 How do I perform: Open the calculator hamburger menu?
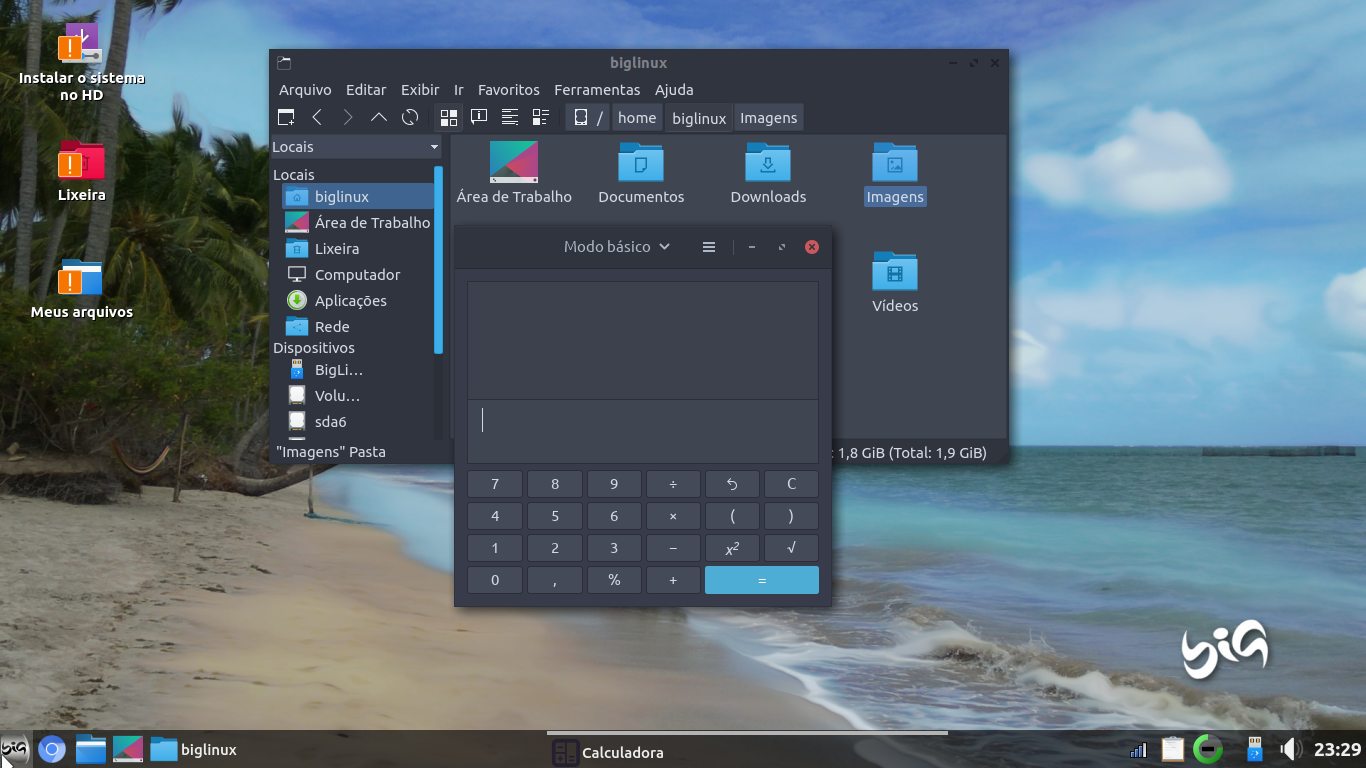click(x=709, y=247)
